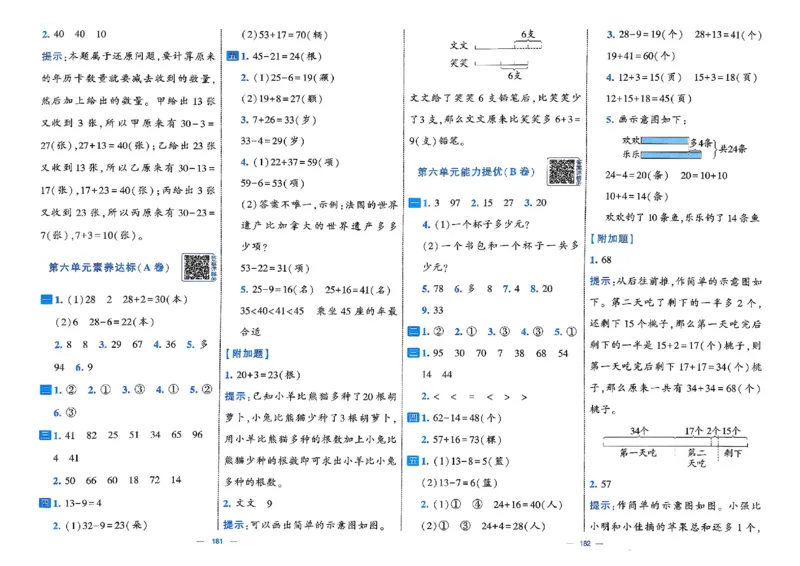Select the line (2)13-7=6(篮)

click(x=459, y=483)
